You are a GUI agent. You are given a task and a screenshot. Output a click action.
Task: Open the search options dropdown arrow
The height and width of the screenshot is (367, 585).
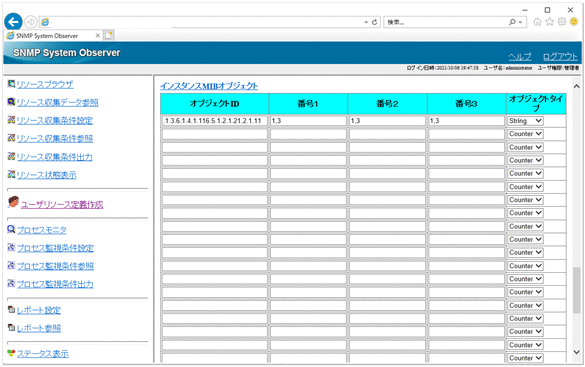[x=520, y=22]
